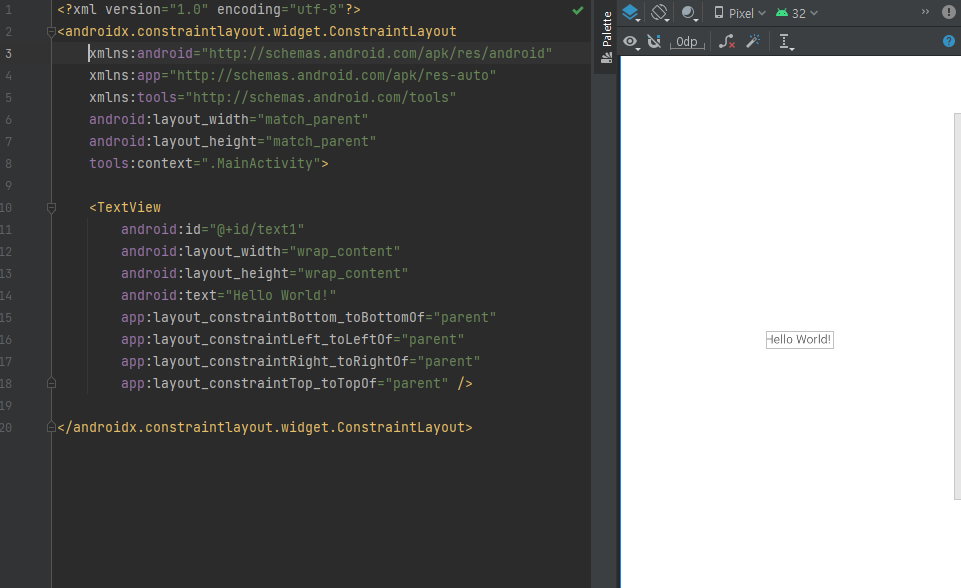Collapse the ConstraintLayout opening tag fold
Viewport: 961px width, 588px height.
[x=51, y=32]
